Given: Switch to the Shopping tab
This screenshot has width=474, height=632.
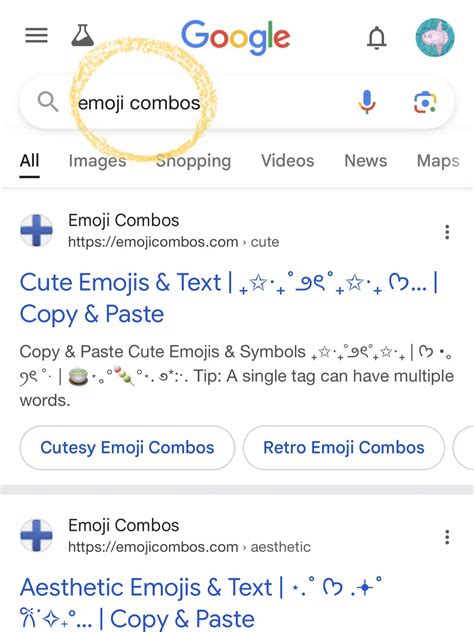Looking at the screenshot, I should point(193,161).
